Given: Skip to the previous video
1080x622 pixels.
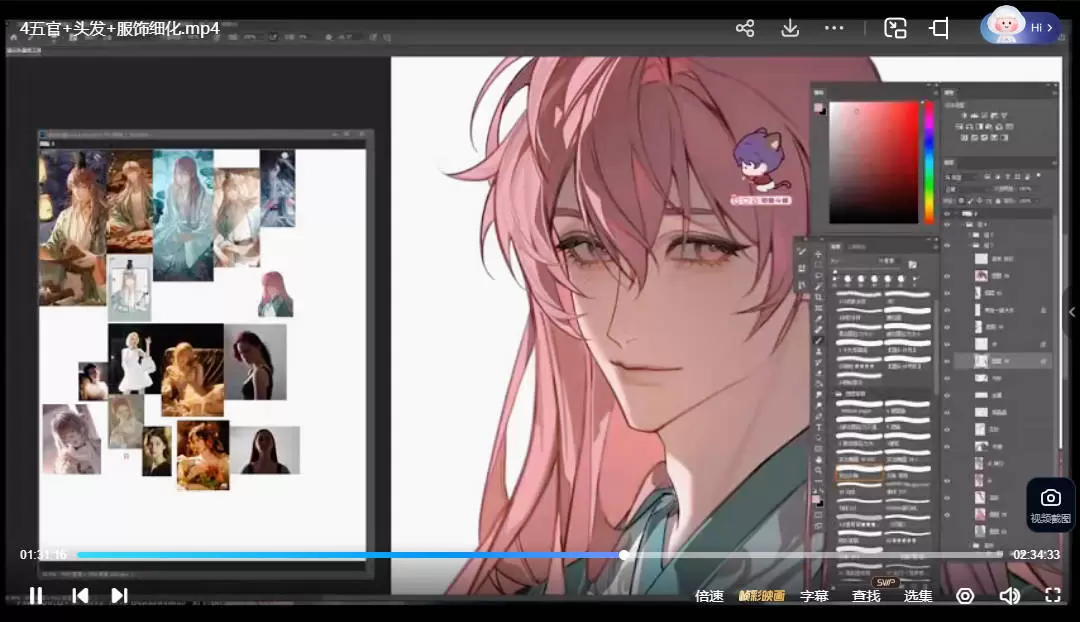Looking at the screenshot, I should [x=80, y=596].
